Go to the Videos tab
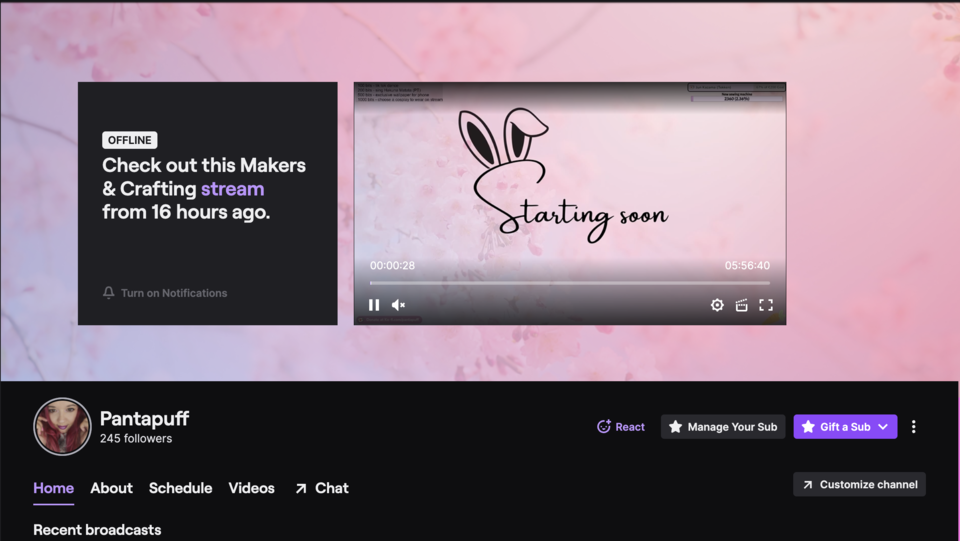 tap(251, 488)
